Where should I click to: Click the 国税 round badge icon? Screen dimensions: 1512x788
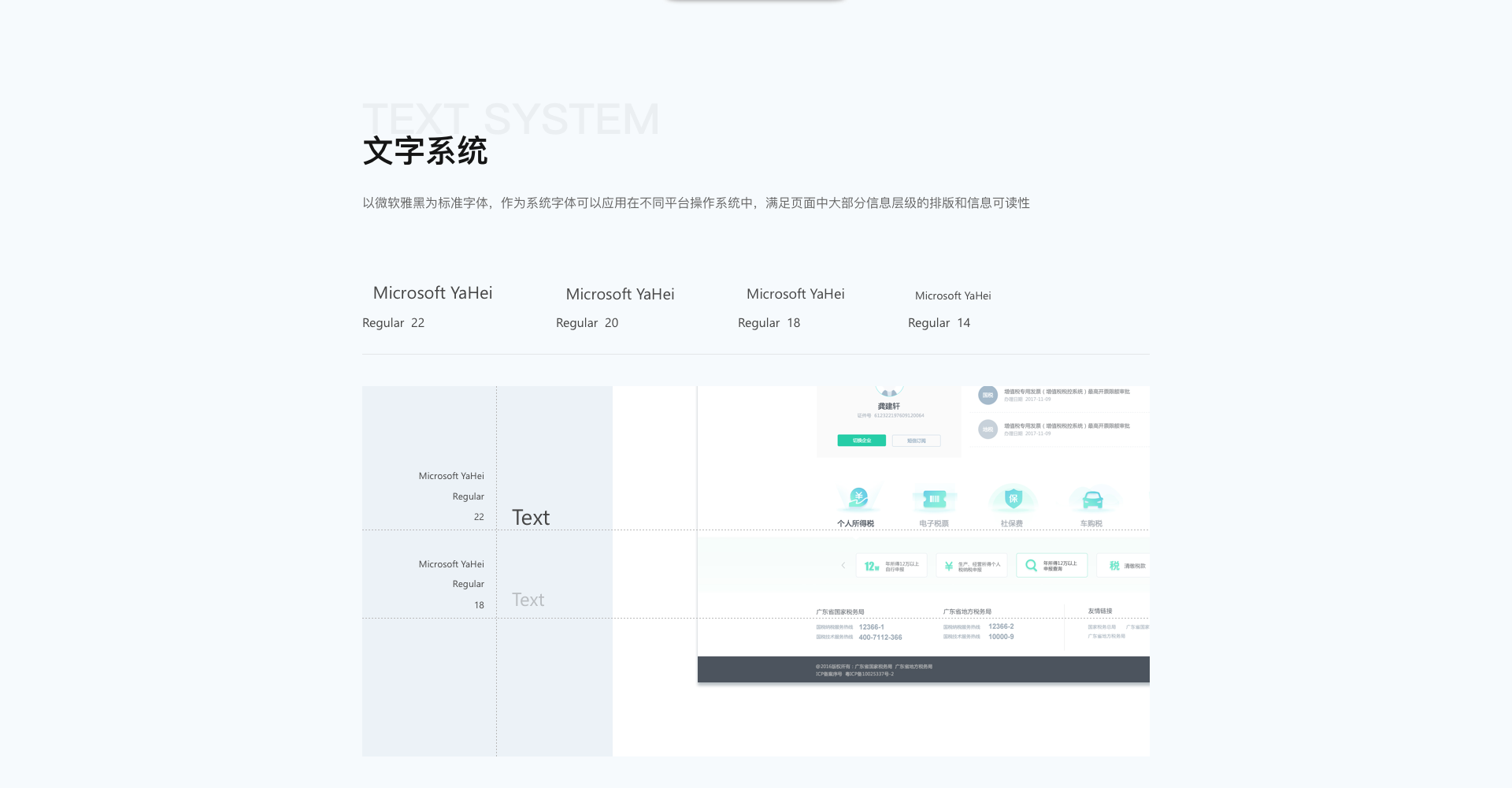[988, 395]
